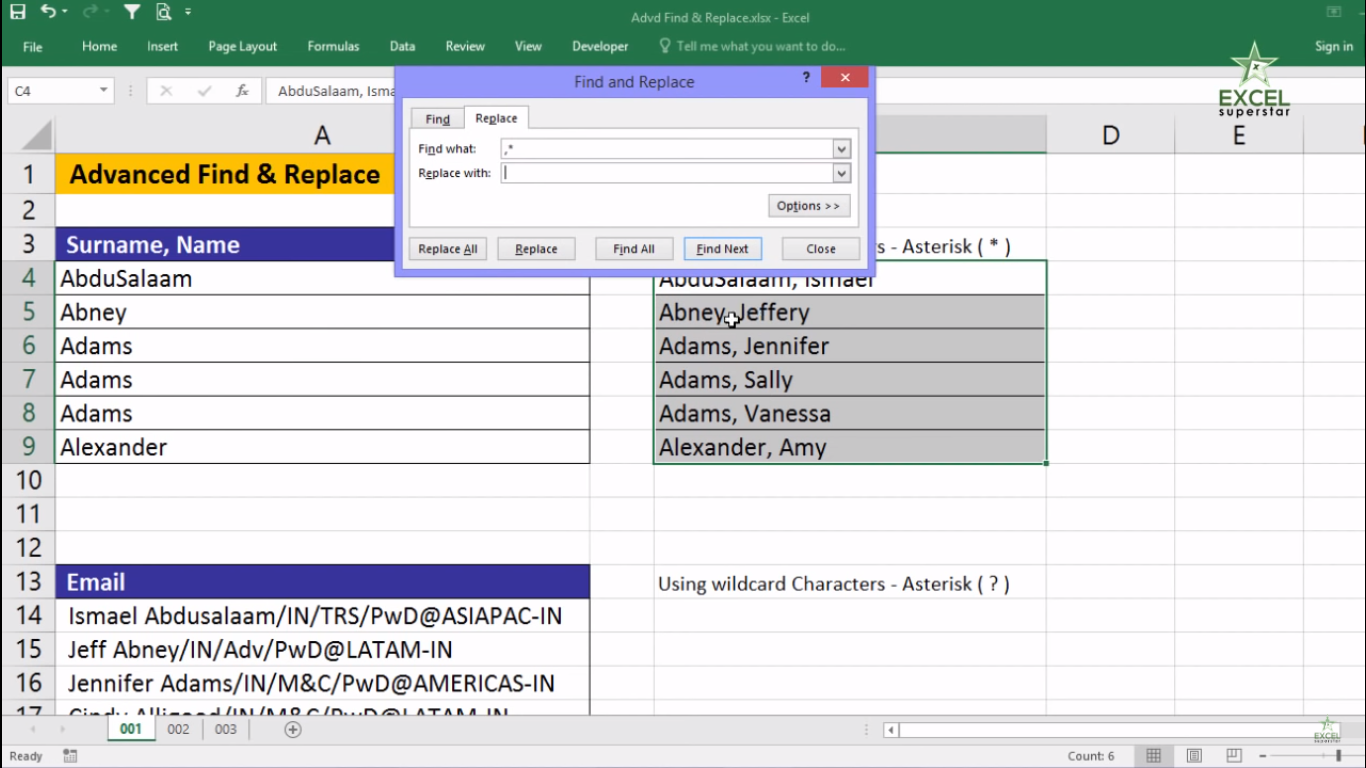Click the Close button in dialog
Image resolution: width=1366 pixels, height=768 pixels.
click(x=821, y=249)
